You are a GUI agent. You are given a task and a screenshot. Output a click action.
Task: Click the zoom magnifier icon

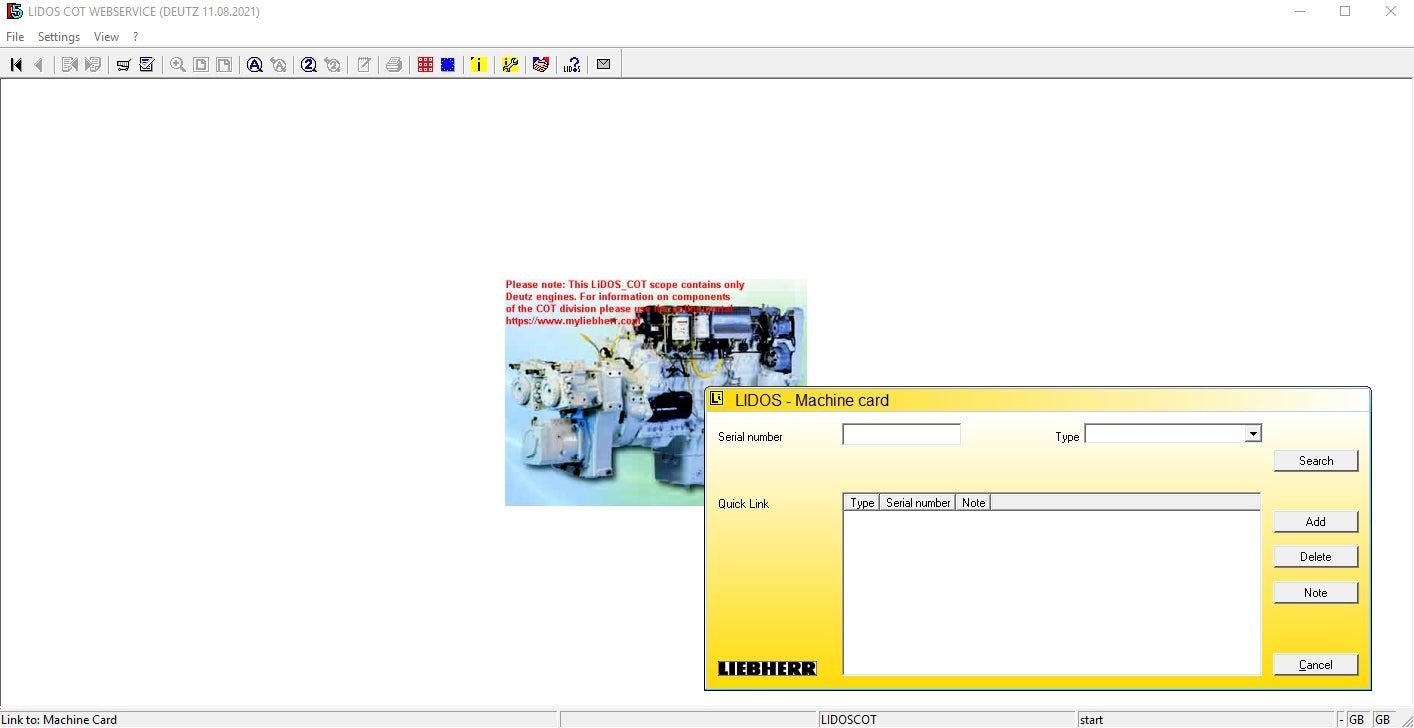tap(178, 65)
